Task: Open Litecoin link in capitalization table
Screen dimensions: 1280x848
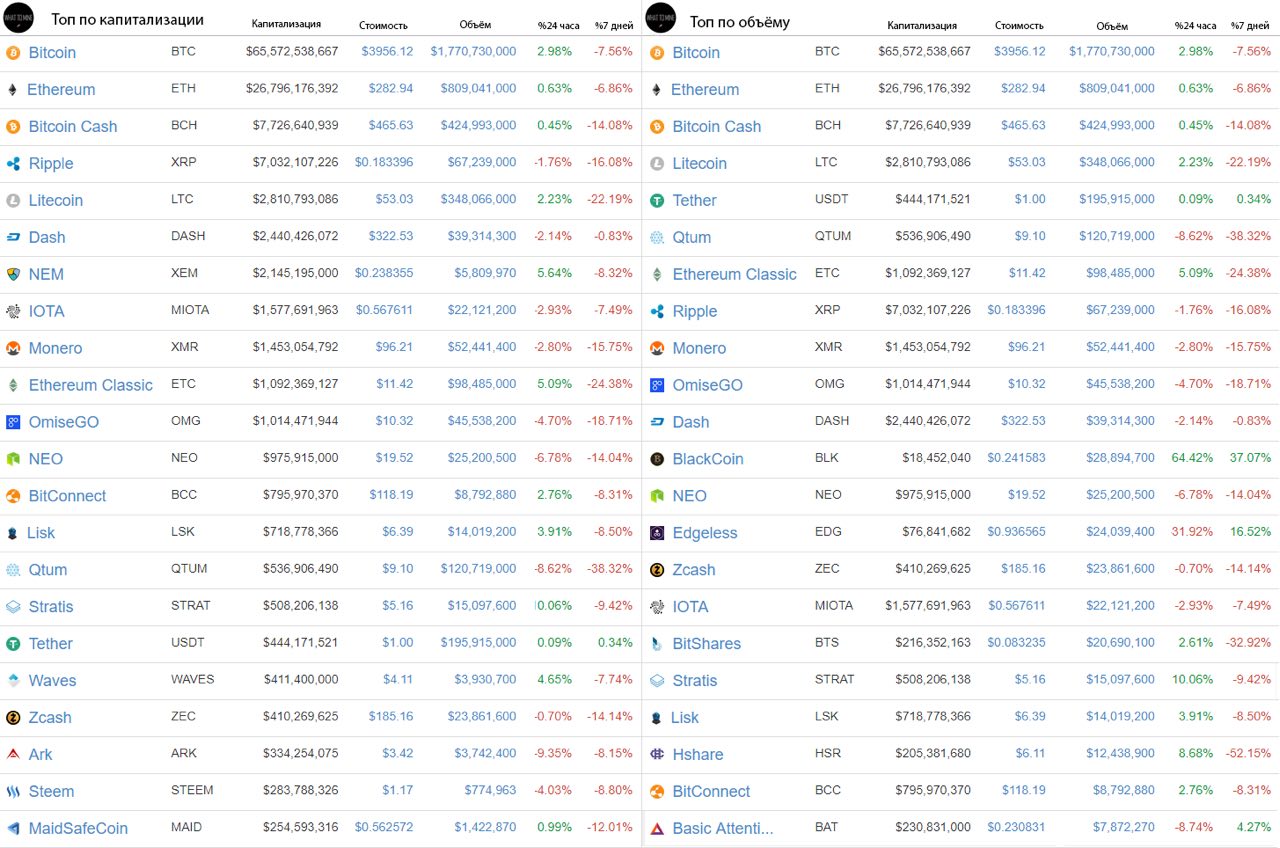Action: point(56,200)
